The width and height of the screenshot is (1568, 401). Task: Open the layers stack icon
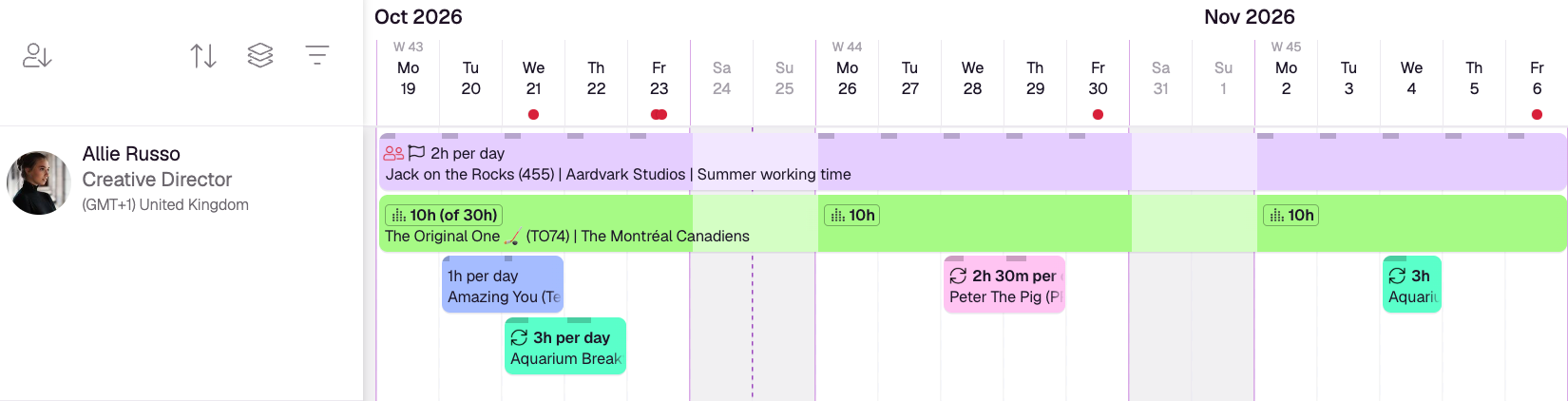(260, 56)
